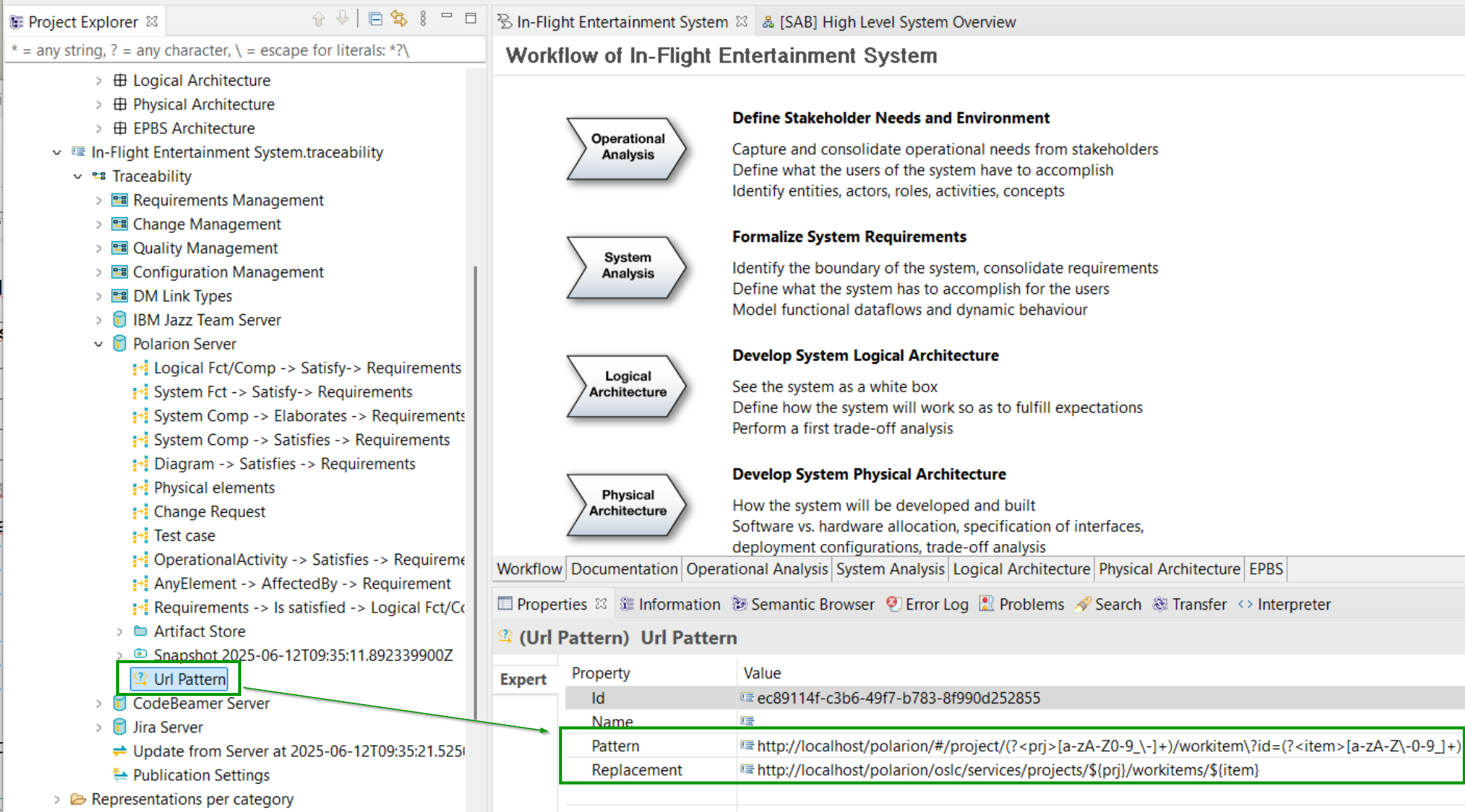The width and height of the screenshot is (1465, 812).
Task: Open the Documentation page tab
Action: coord(624,569)
